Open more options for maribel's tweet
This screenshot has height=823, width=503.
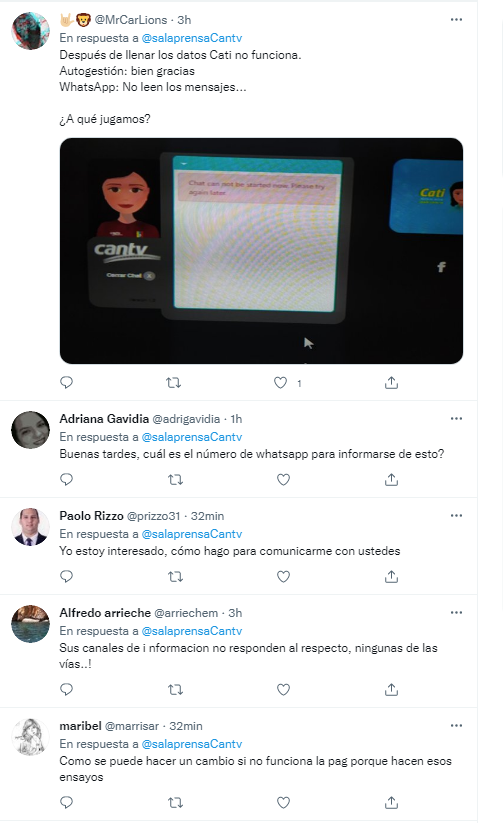click(x=456, y=725)
